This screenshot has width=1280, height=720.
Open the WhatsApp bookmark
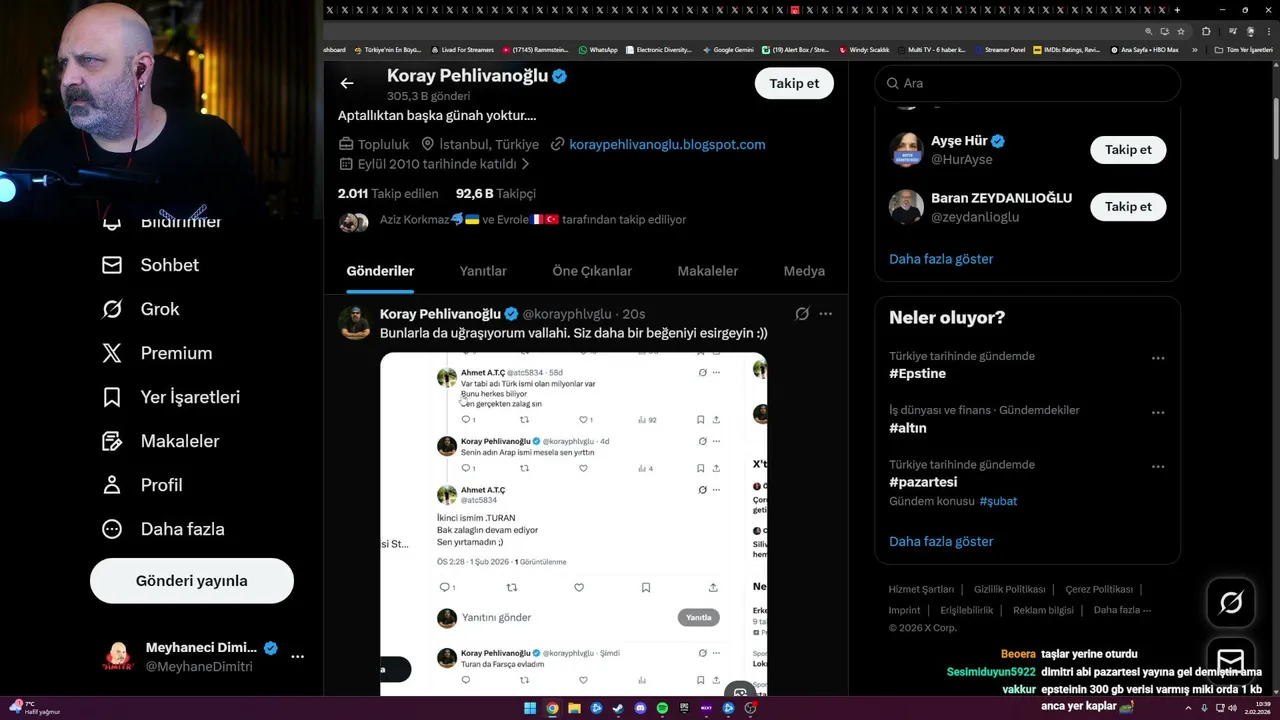point(597,49)
